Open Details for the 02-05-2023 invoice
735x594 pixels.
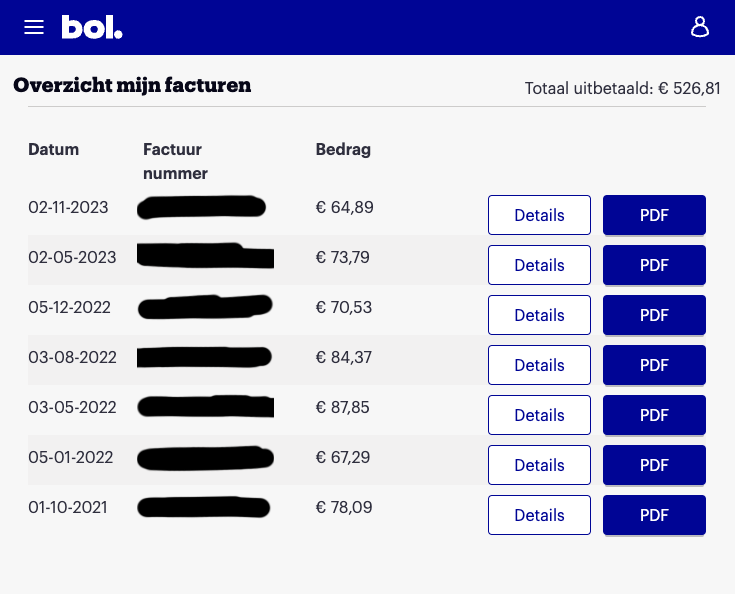(x=539, y=265)
